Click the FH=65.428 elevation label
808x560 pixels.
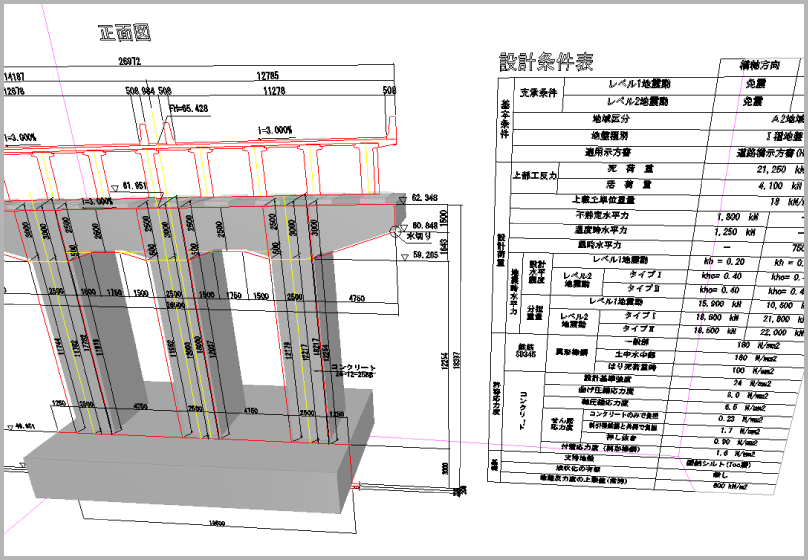189,108
